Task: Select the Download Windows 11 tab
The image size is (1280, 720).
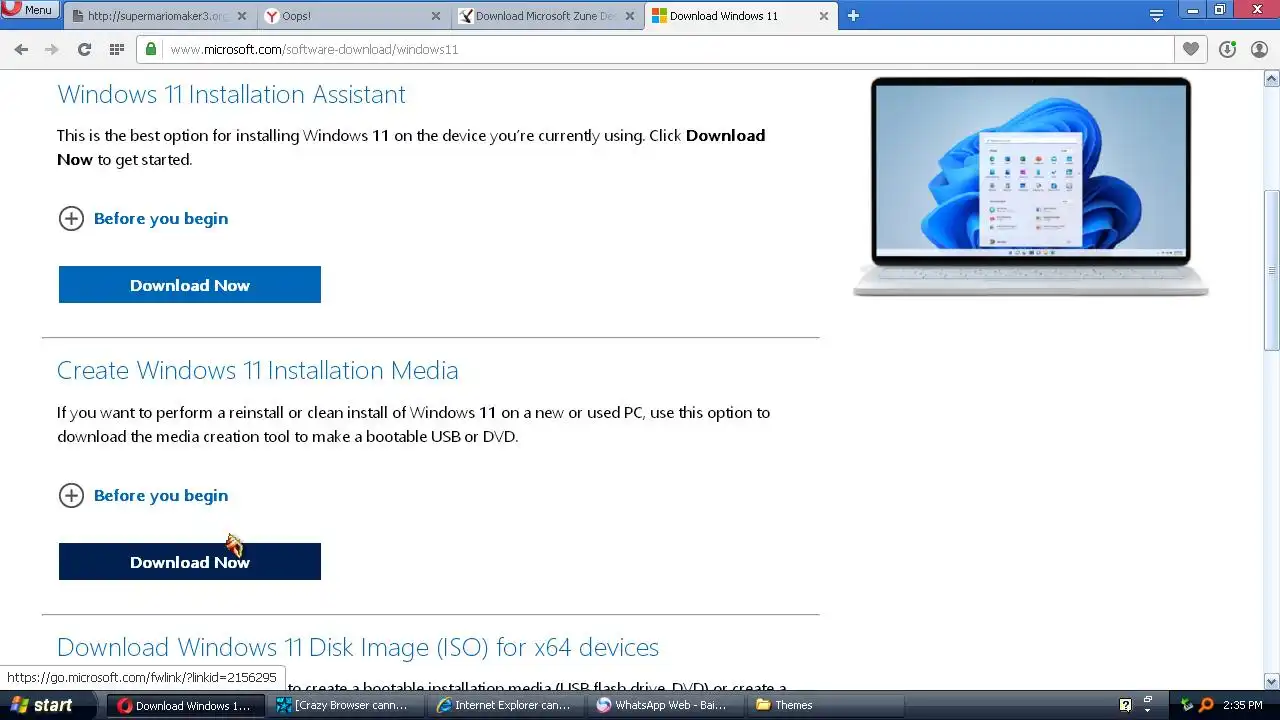Action: point(740,16)
